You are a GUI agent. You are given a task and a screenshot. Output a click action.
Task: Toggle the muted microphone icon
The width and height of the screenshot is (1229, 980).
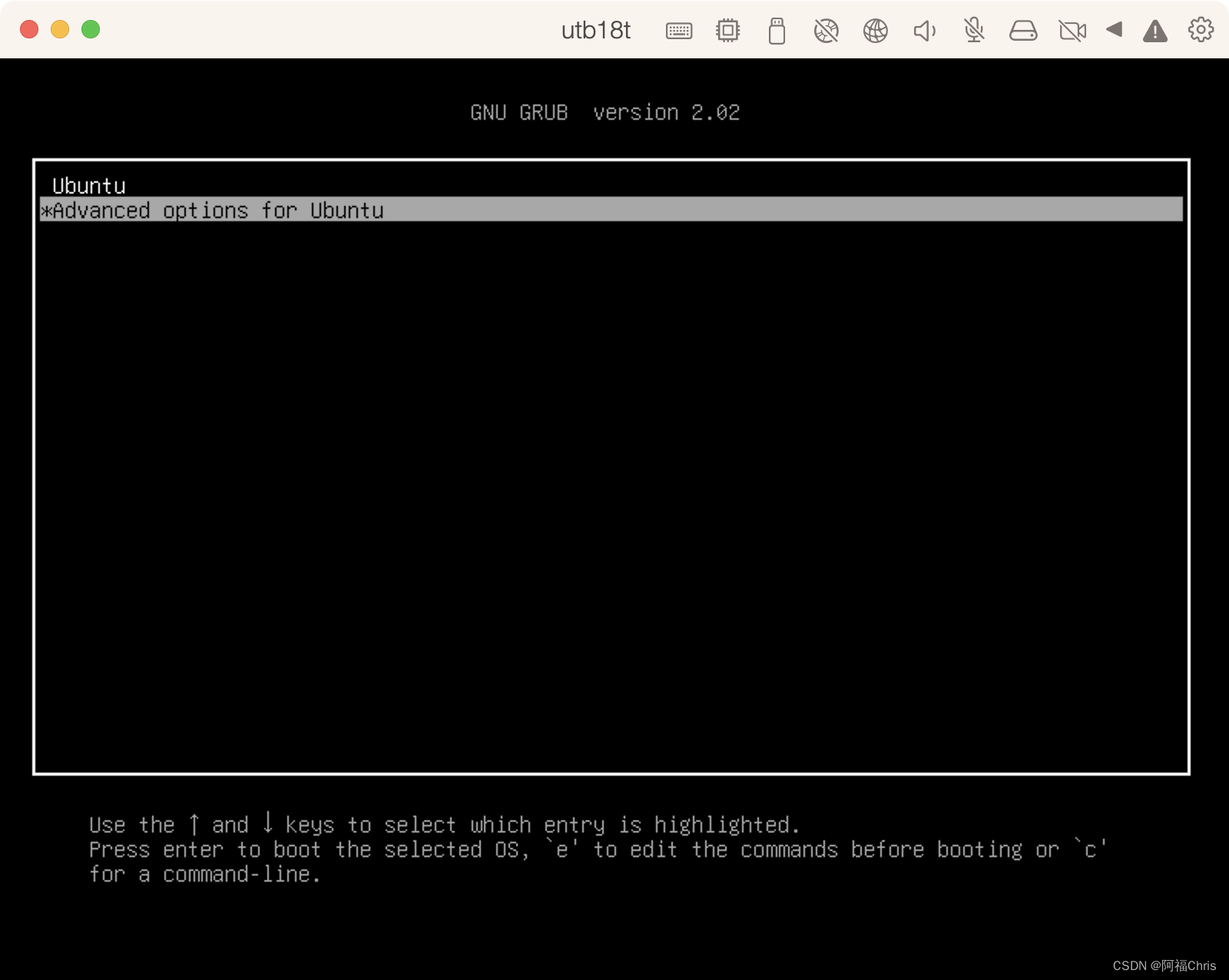[974, 31]
